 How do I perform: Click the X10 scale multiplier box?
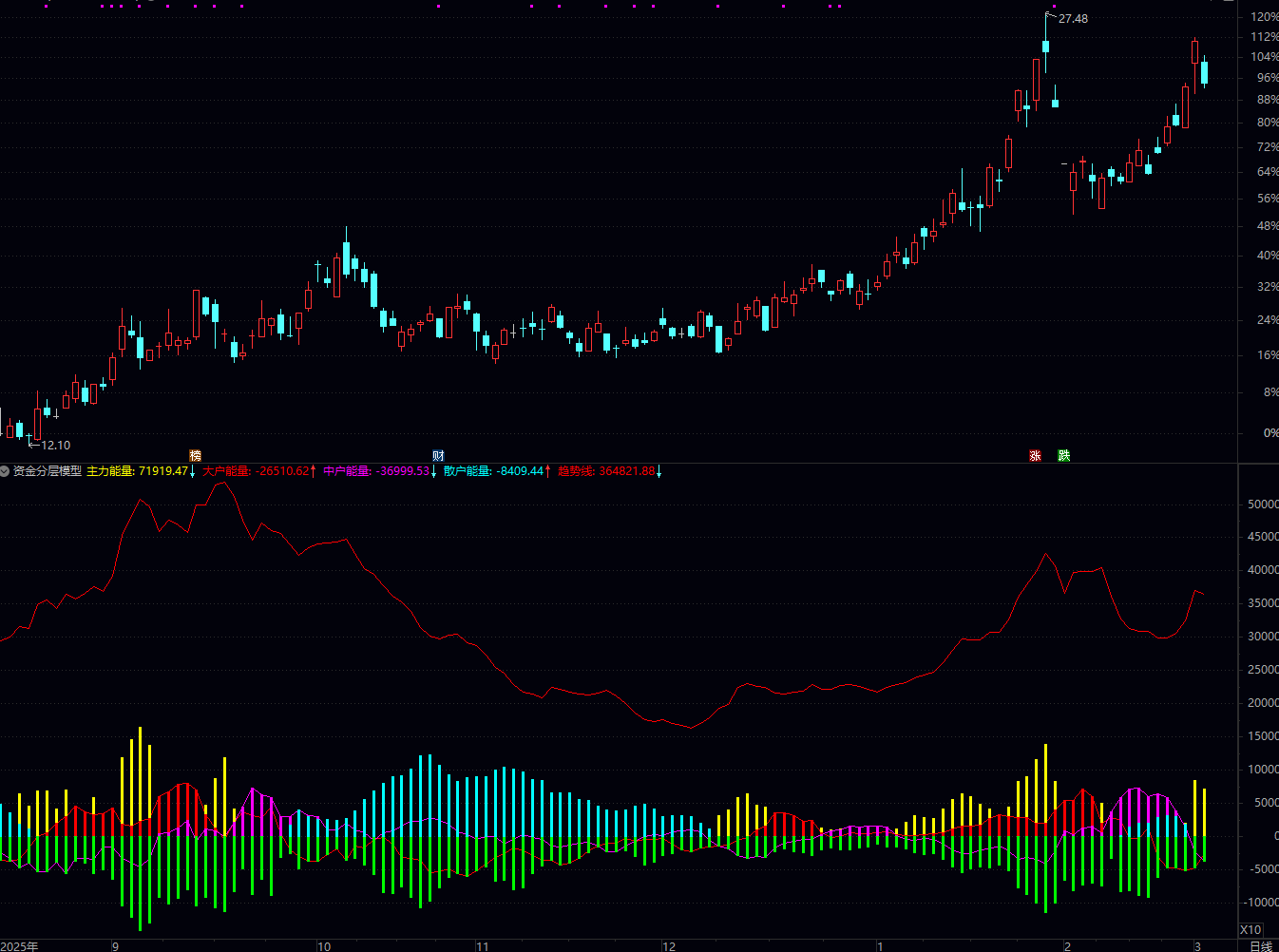coord(1250,930)
